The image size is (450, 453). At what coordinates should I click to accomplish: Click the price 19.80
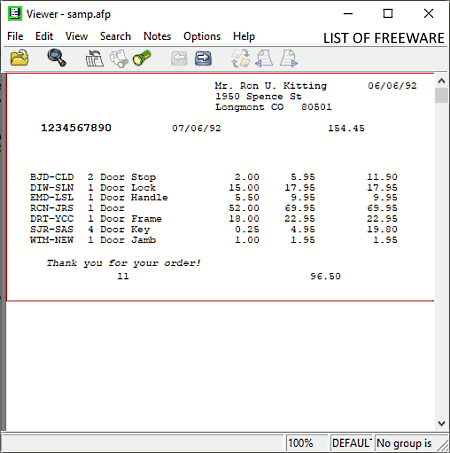(382, 229)
